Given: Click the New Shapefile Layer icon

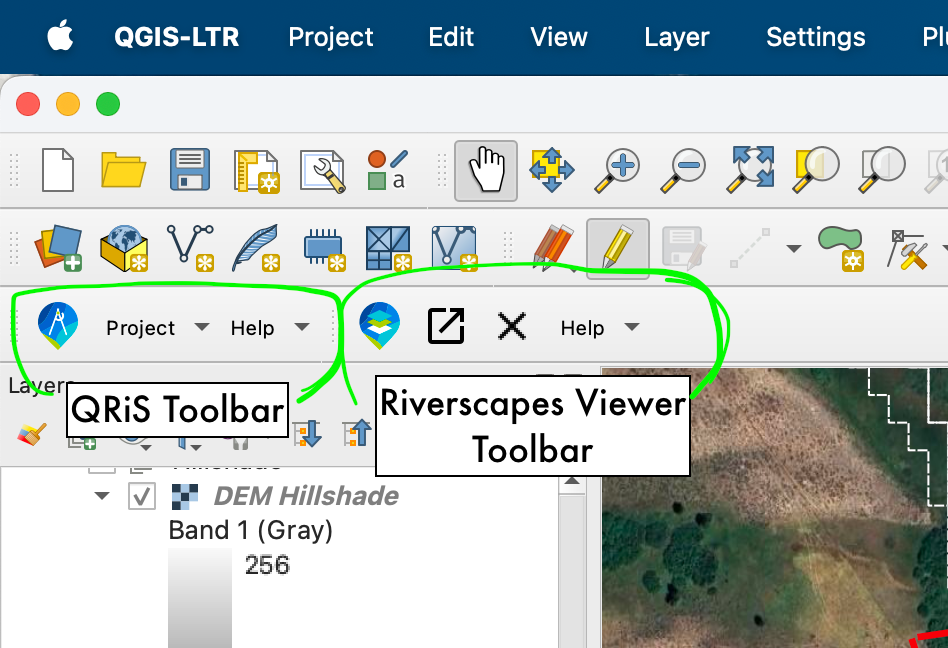Looking at the screenshot, I should [190, 248].
